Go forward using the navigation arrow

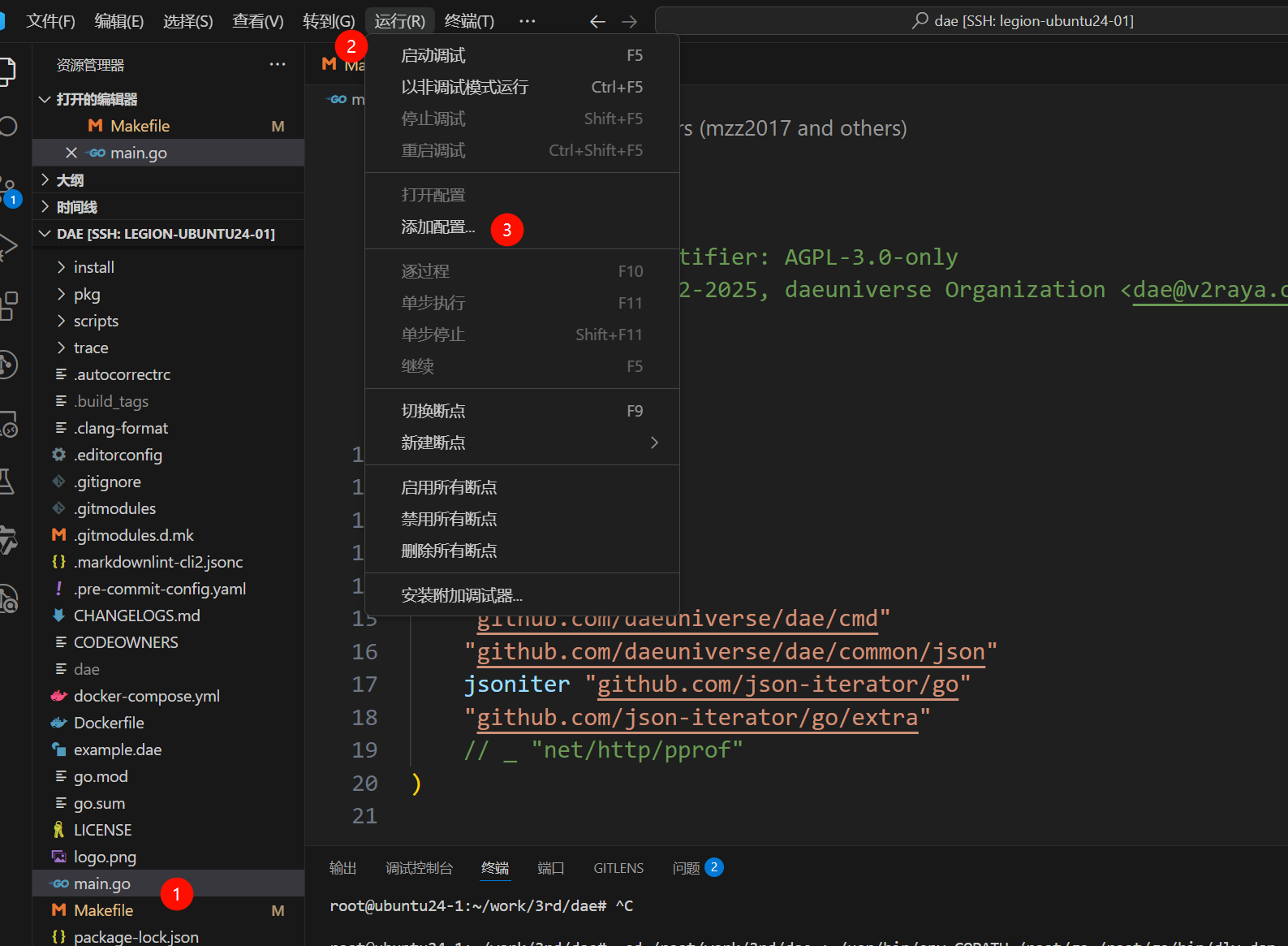(x=629, y=22)
